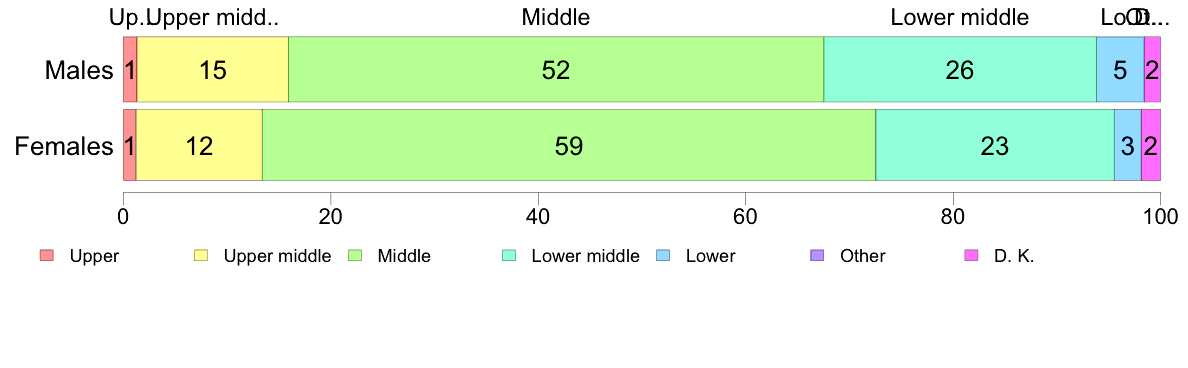This screenshot has height=368, width=1188.
Task: Click the Males row label
Action: (79, 70)
